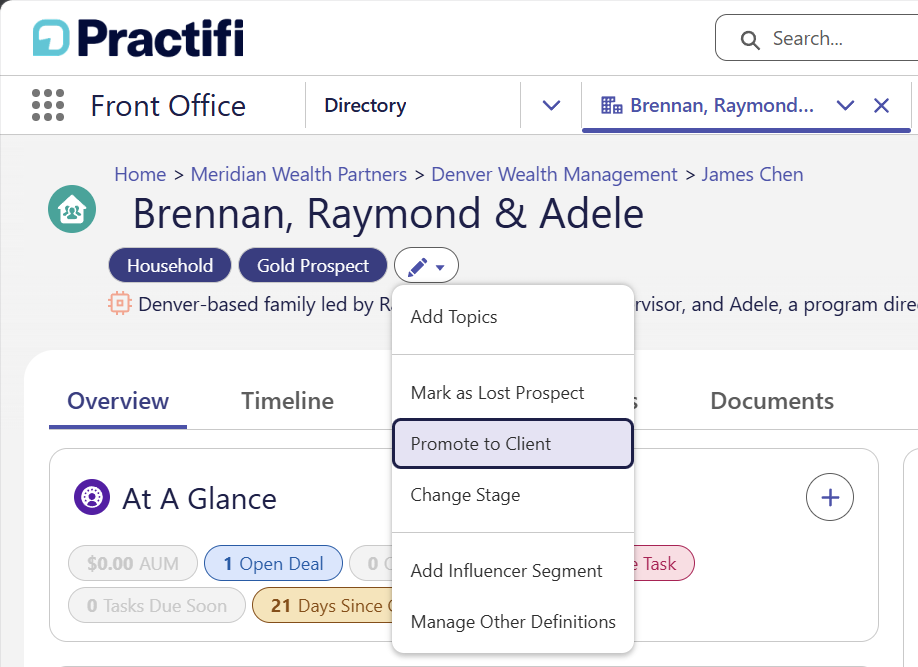Click the building icon on Brennan tab

(x=612, y=105)
